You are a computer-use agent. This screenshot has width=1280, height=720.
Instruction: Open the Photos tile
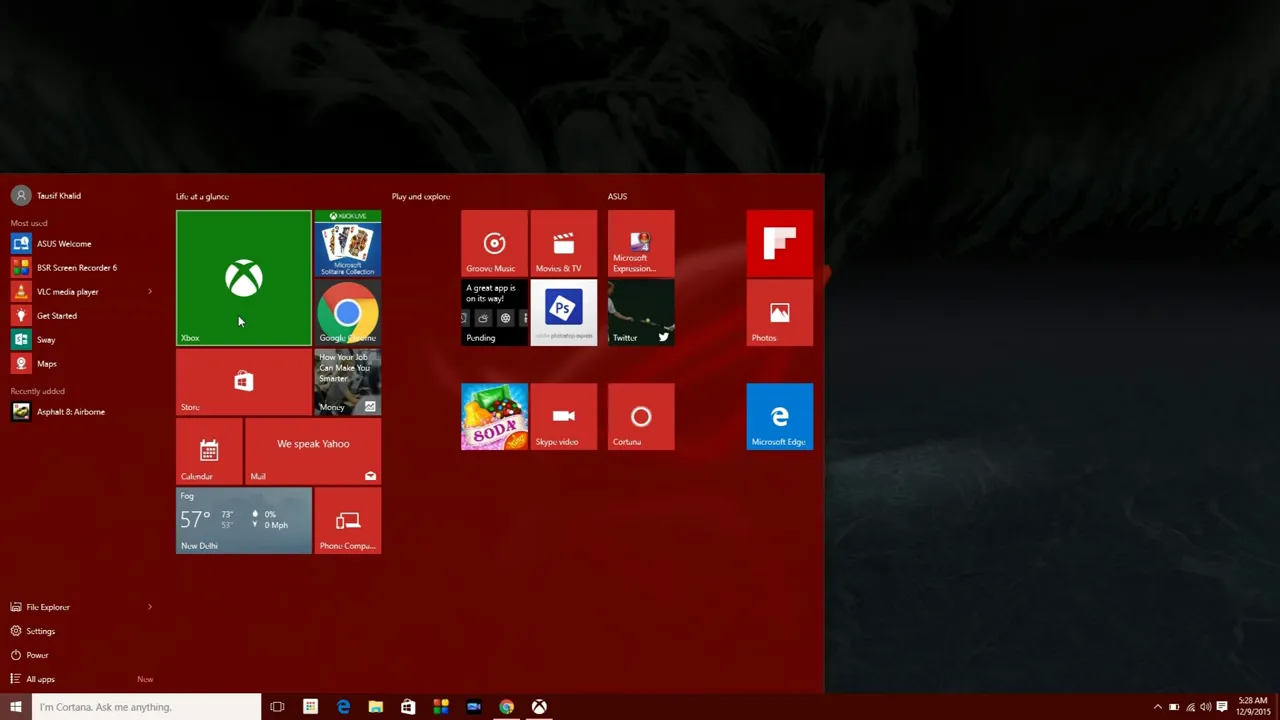tap(780, 313)
